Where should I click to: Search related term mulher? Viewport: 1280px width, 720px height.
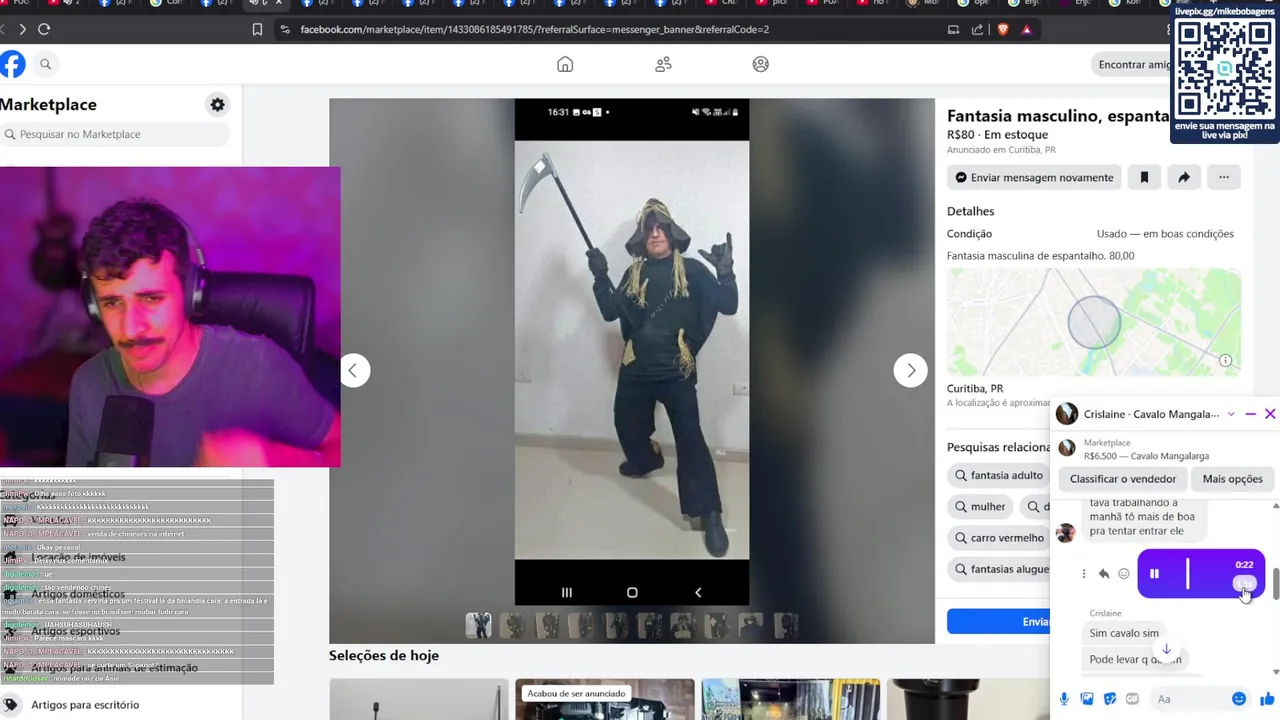pyautogui.click(x=980, y=507)
